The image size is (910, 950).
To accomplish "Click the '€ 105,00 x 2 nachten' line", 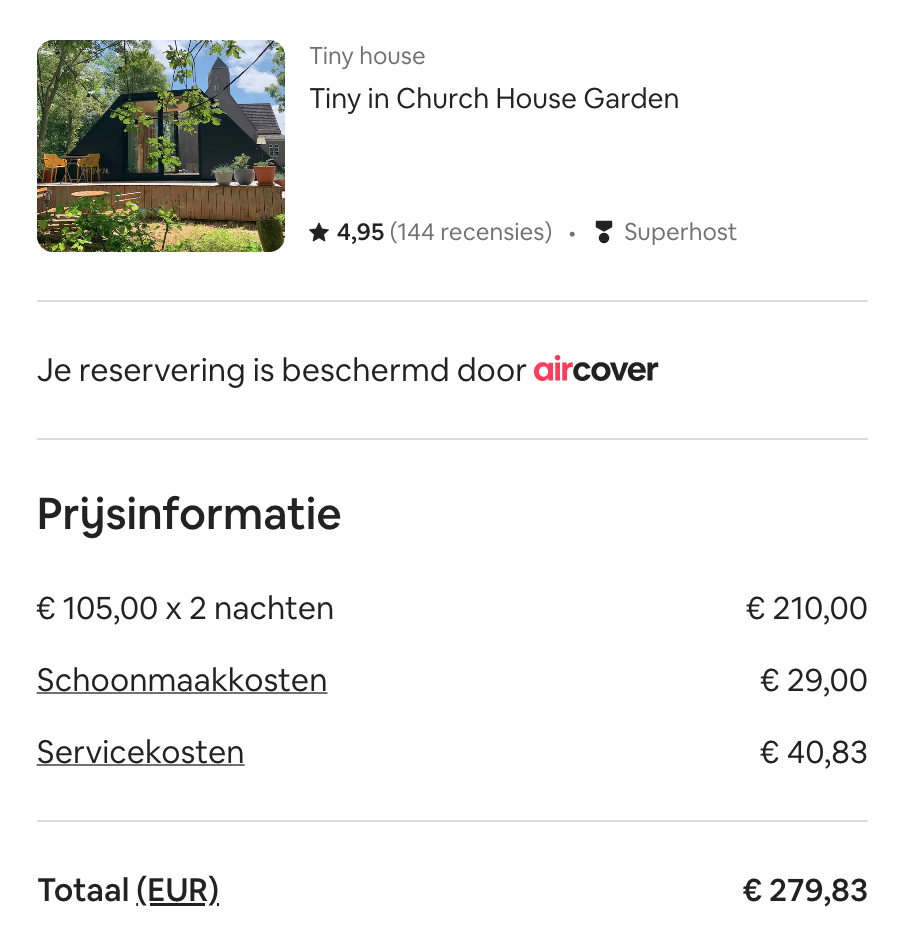I will click(x=185, y=608).
